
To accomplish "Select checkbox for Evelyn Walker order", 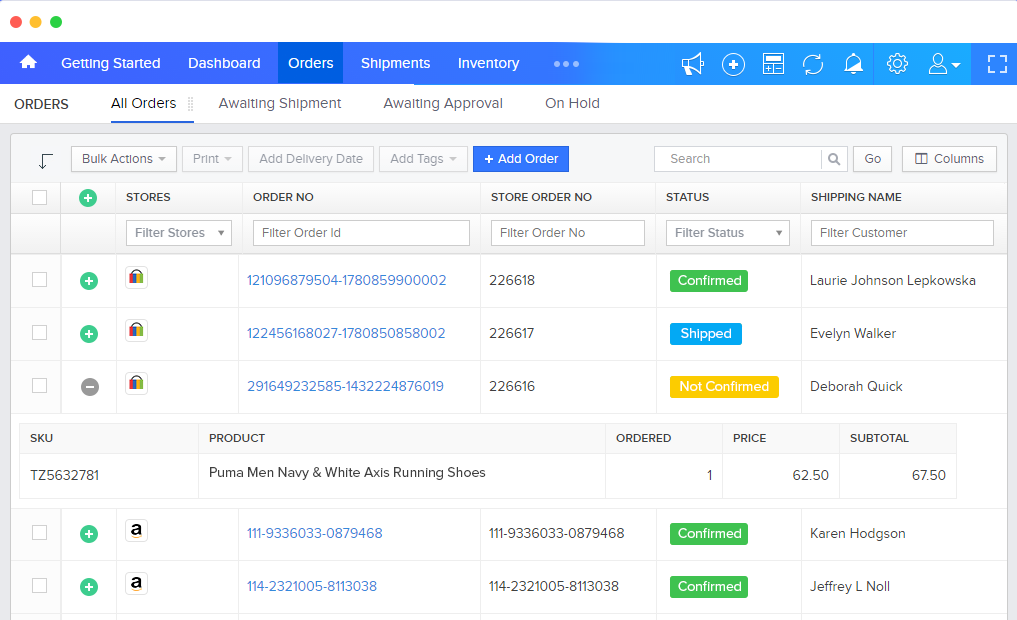I will (x=40, y=333).
